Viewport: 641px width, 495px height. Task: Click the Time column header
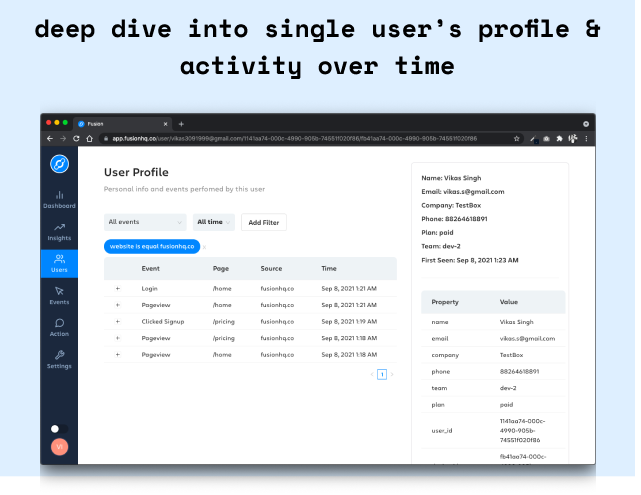point(329,269)
